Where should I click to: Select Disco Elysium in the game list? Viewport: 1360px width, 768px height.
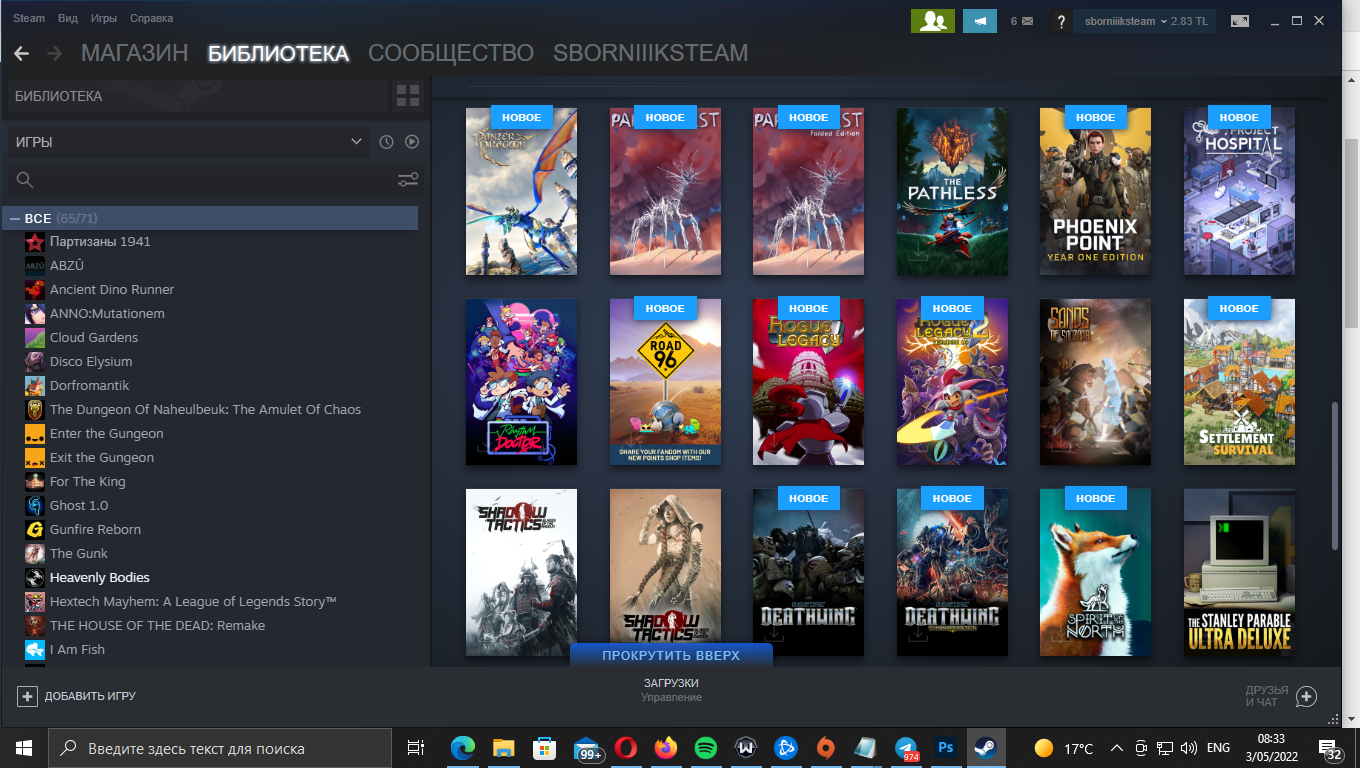91,361
